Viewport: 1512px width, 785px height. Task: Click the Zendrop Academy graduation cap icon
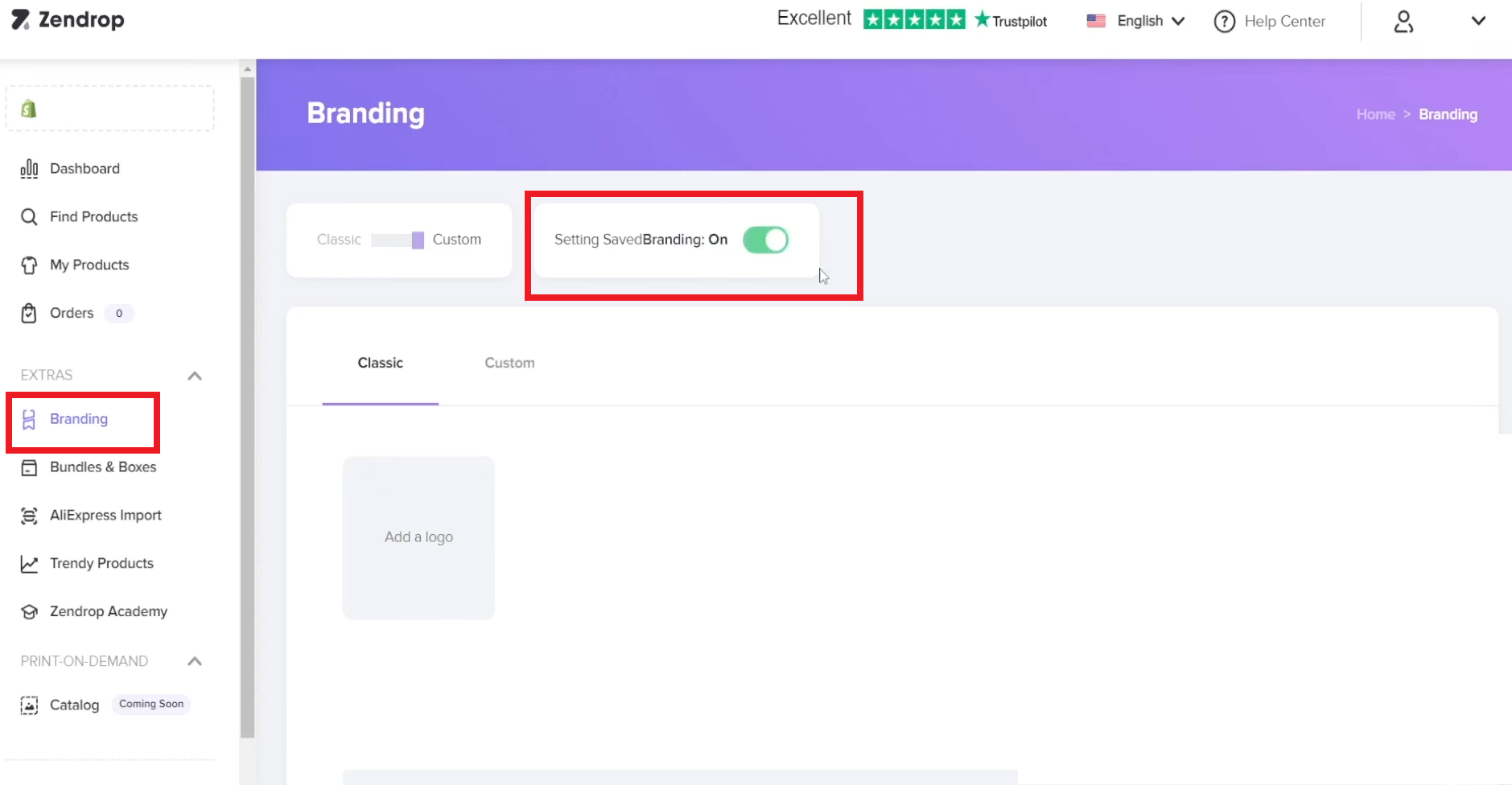point(29,612)
